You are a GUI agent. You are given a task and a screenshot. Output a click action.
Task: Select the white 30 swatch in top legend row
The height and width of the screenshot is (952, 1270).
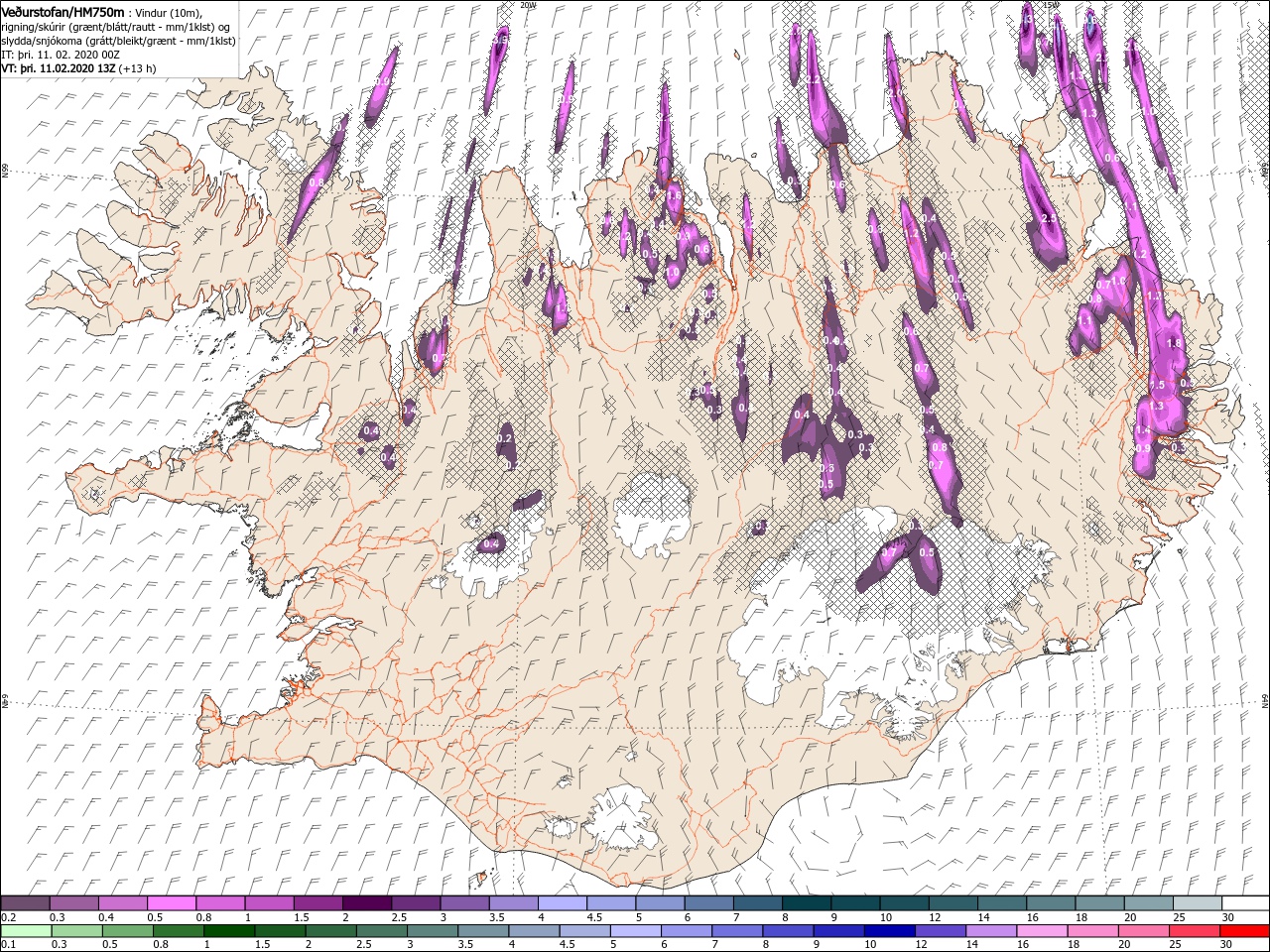click(x=1244, y=904)
